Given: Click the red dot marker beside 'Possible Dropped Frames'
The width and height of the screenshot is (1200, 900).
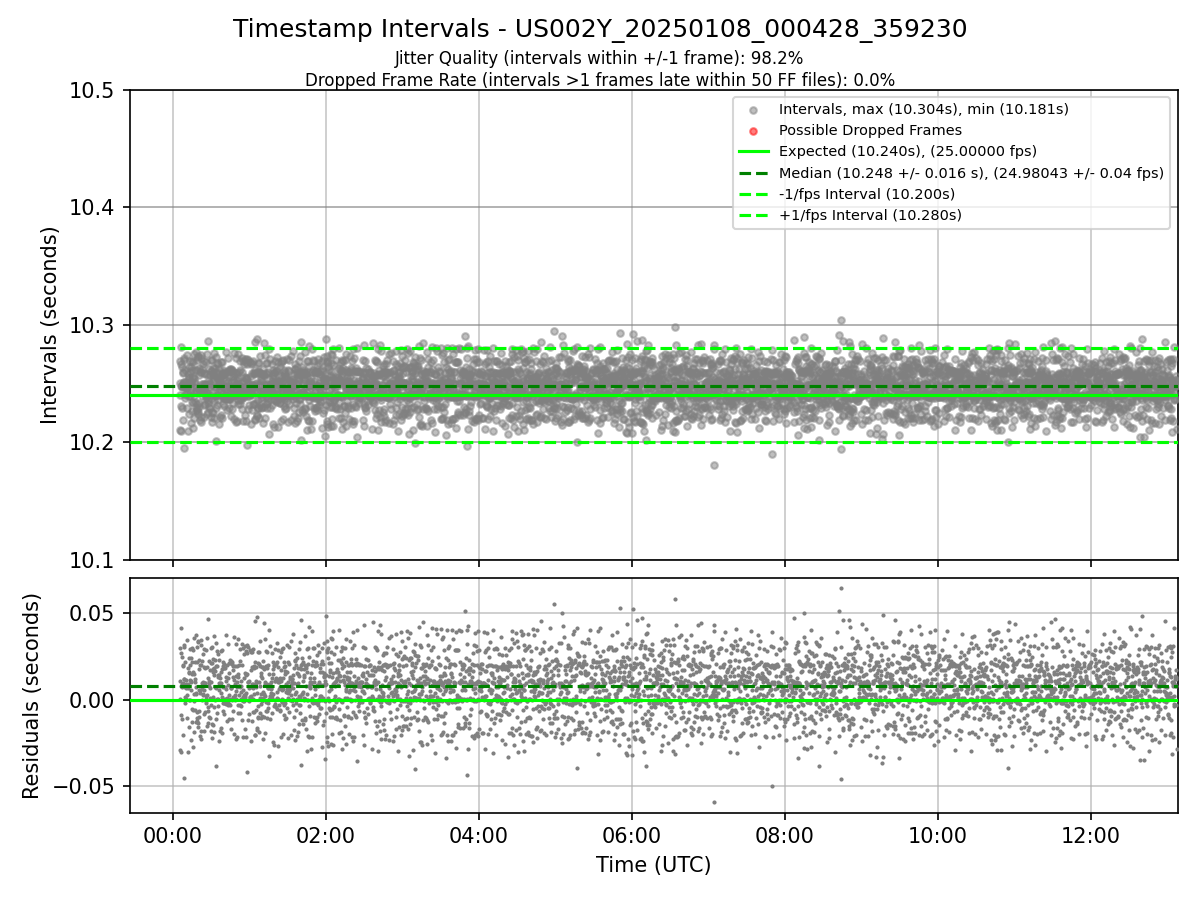Looking at the screenshot, I should click(754, 130).
